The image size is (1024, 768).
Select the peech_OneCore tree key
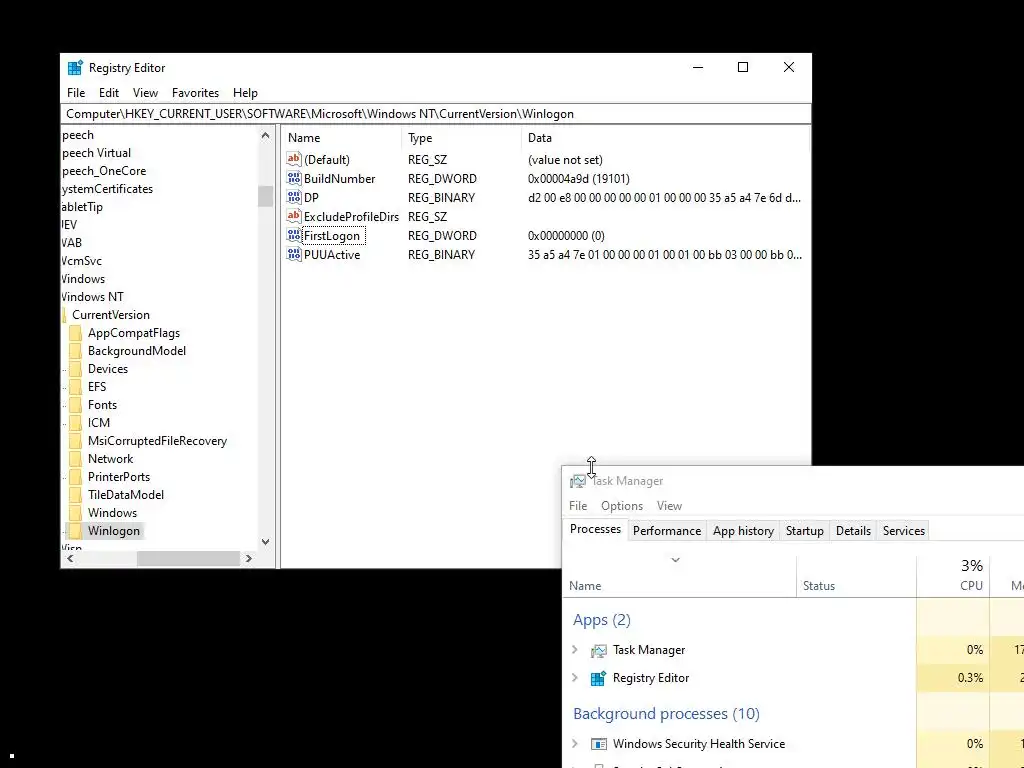tap(104, 170)
